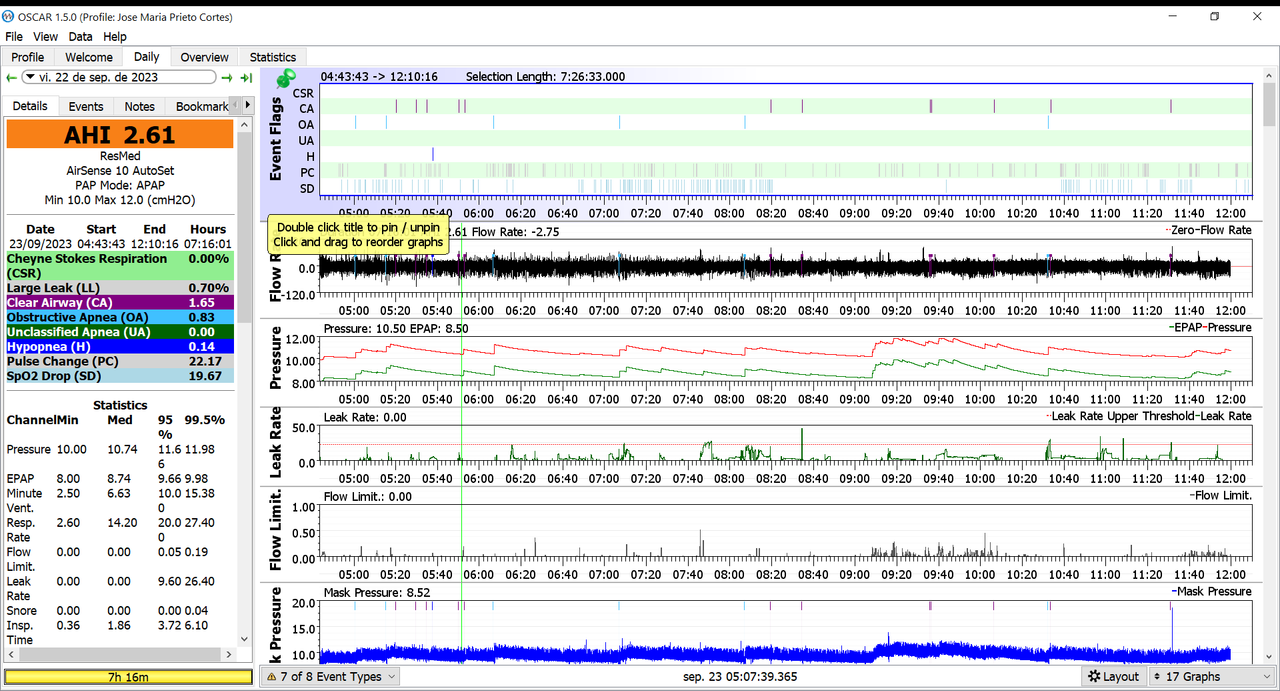This screenshot has width=1280, height=691.
Task: Select the Details sub-tab
Action: (30, 106)
